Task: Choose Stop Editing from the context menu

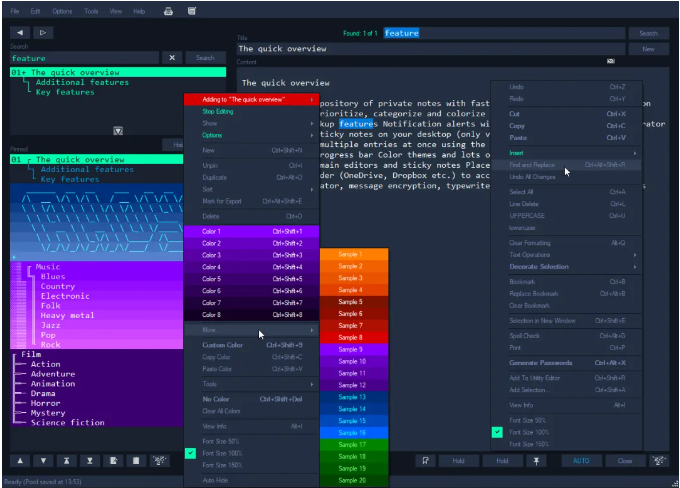Action: click(252, 111)
